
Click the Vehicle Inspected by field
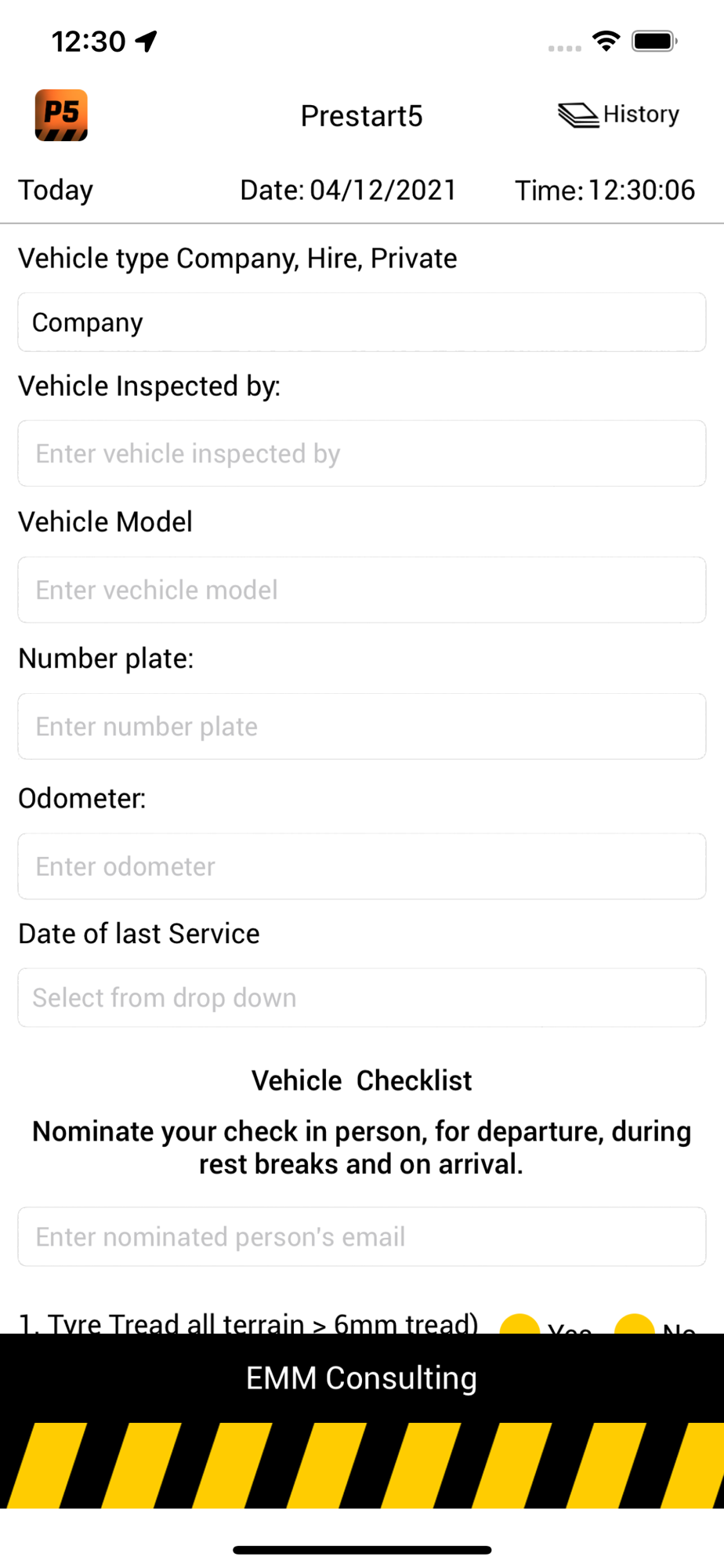362,453
